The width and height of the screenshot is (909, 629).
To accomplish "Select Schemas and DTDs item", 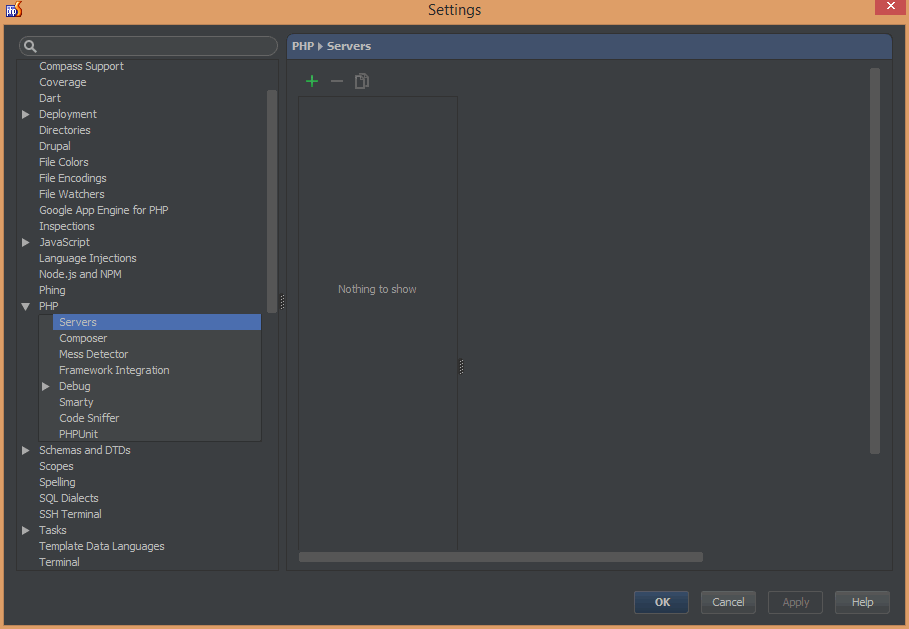I will point(85,450).
